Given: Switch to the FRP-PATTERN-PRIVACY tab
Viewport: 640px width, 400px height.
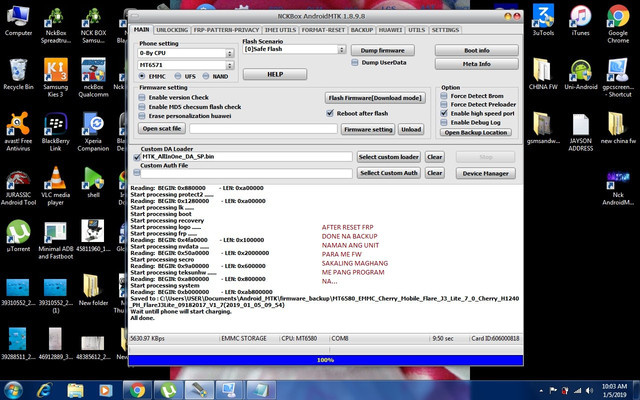Looking at the screenshot, I should click(226, 30).
